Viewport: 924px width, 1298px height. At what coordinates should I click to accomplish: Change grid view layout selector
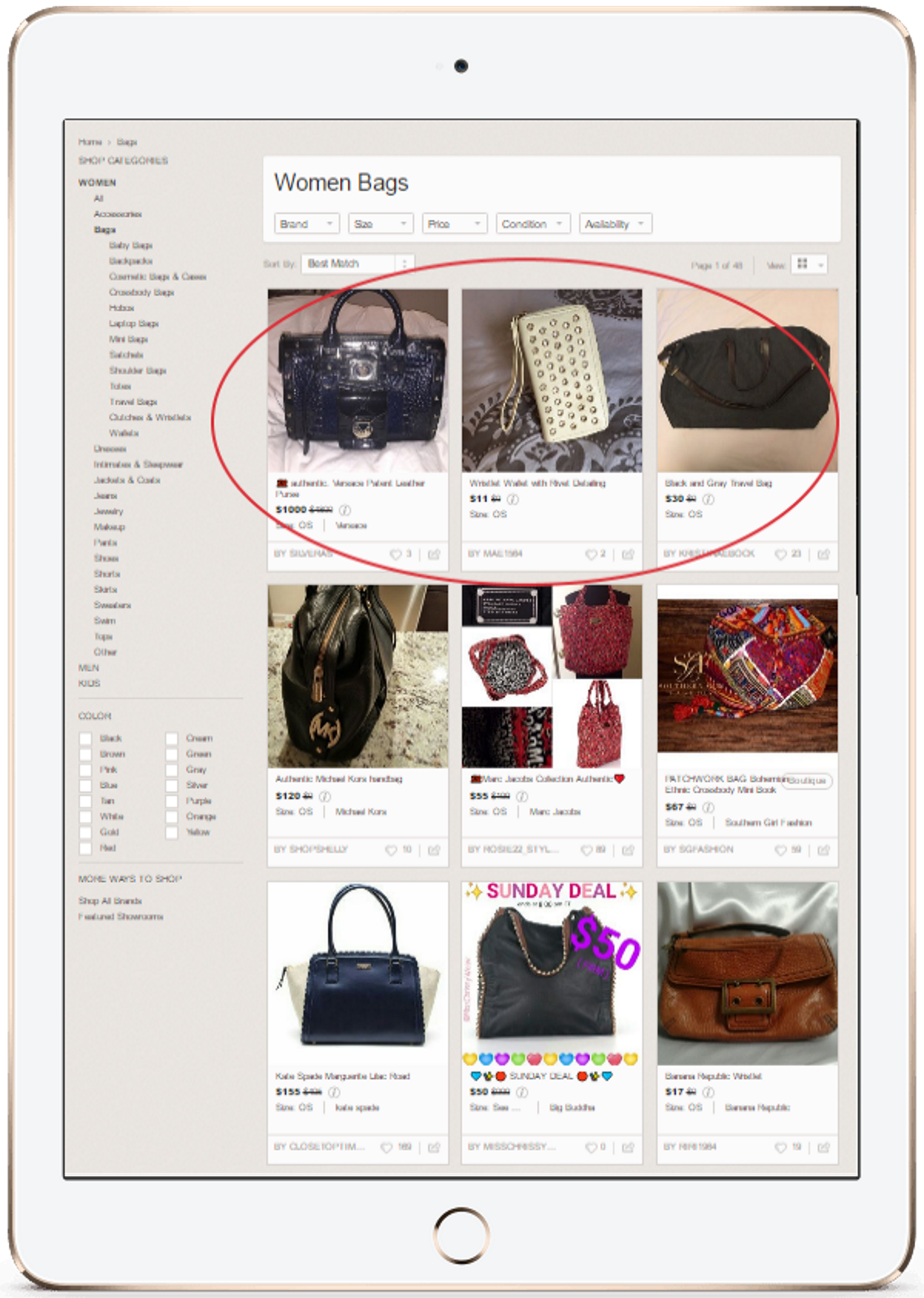pyautogui.click(x=809, y=264)
